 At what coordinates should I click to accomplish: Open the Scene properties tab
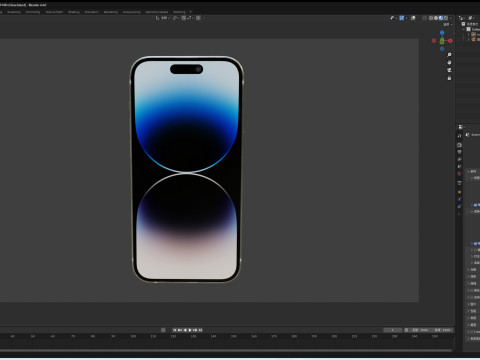(x=459, y=166)
